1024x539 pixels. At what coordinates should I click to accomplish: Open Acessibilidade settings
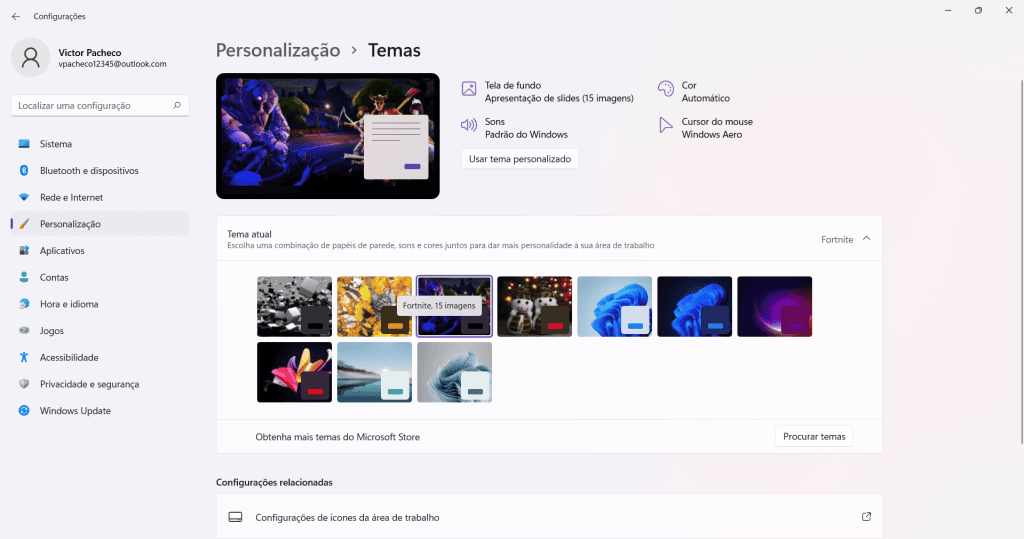coord(100,357)
